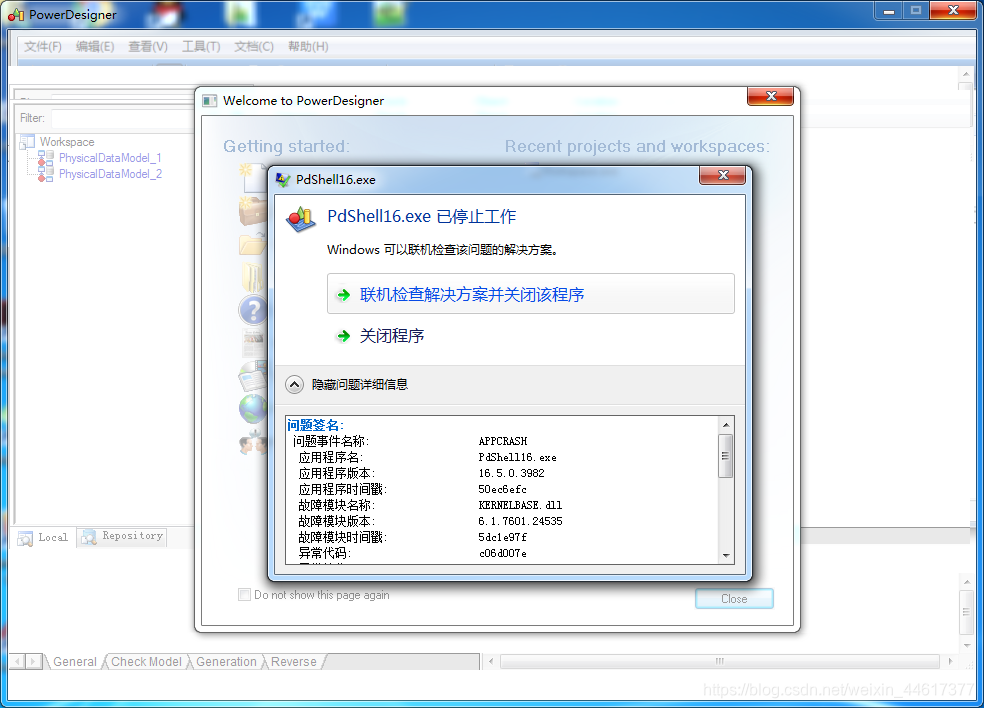Screen dimensions: 984x708
Task: Select PhysicalDataModel_2 in the workspace tree
Action: coord(110,174)
